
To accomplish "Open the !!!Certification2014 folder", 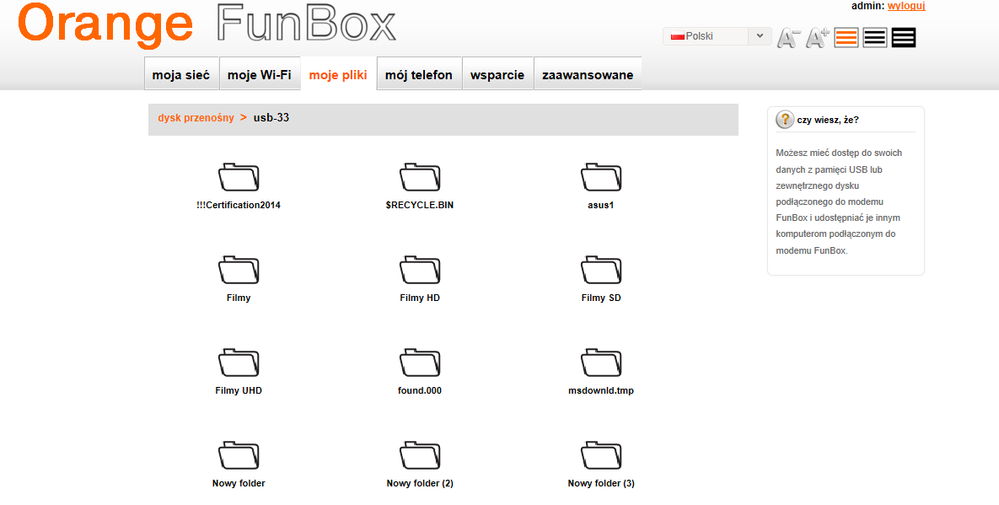I will click(x=238, y=178).
